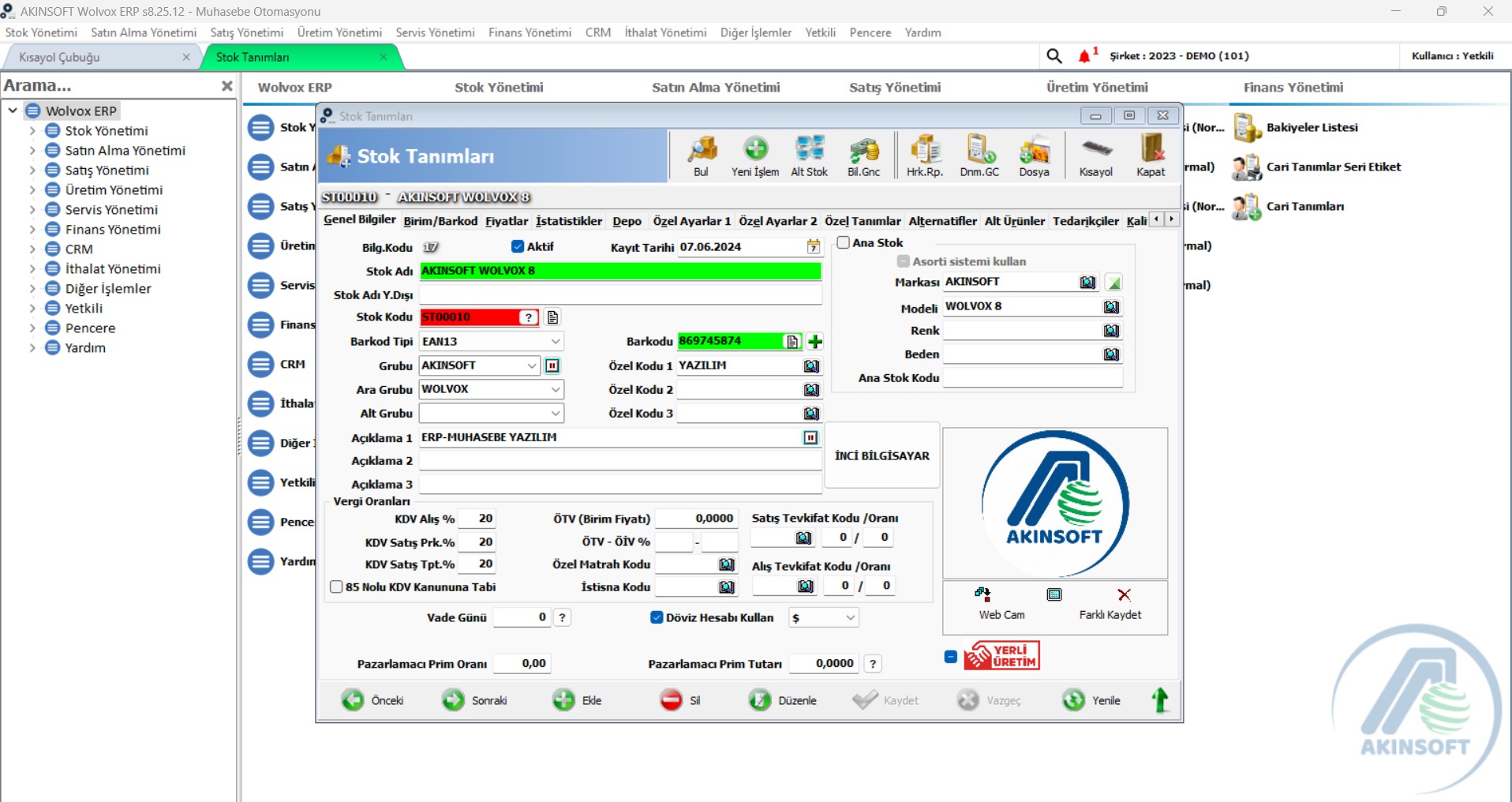
Task: Open the Barkod Tipi EAN13 dropdown
Action: [556, 341]
